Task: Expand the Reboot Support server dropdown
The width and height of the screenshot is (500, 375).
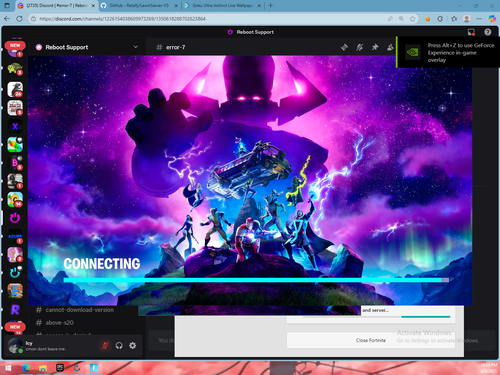Action: coord(136,47)
